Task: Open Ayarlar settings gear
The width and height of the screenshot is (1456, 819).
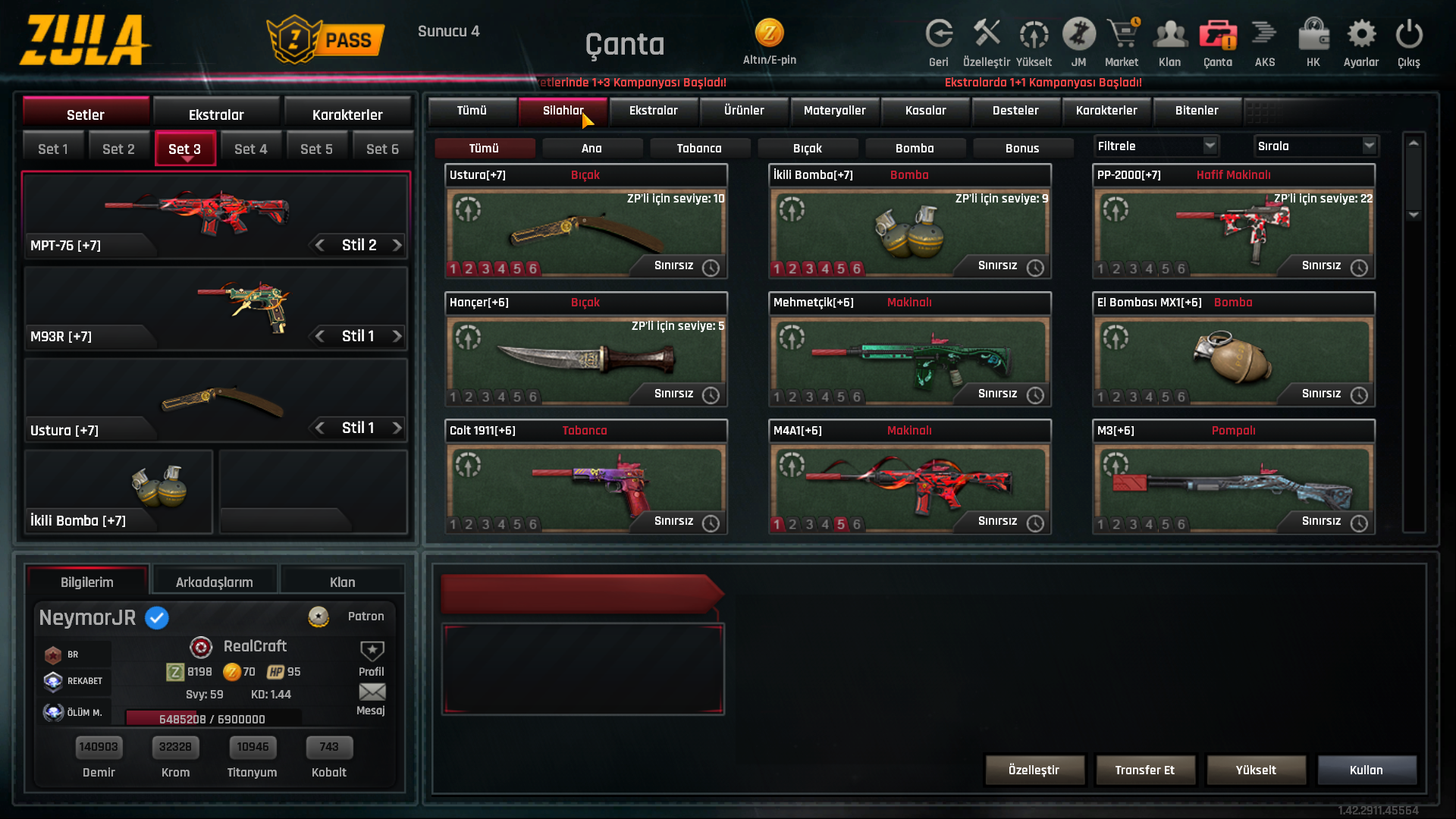Action: point(1361,34)
